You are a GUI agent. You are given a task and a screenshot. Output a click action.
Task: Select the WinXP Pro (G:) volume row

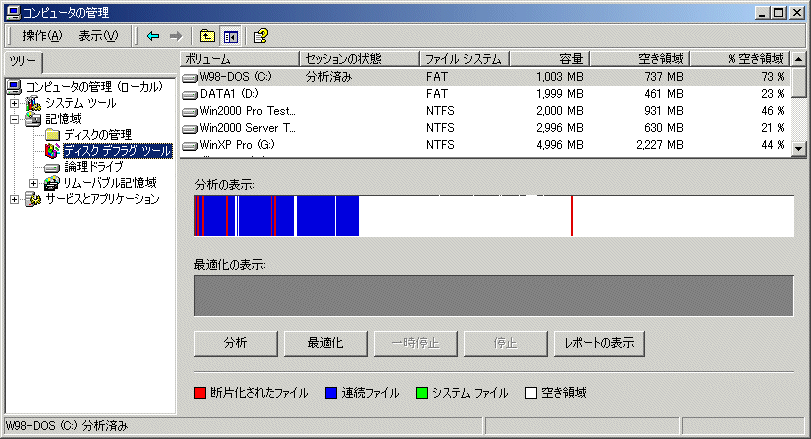(x=486, y=145)
